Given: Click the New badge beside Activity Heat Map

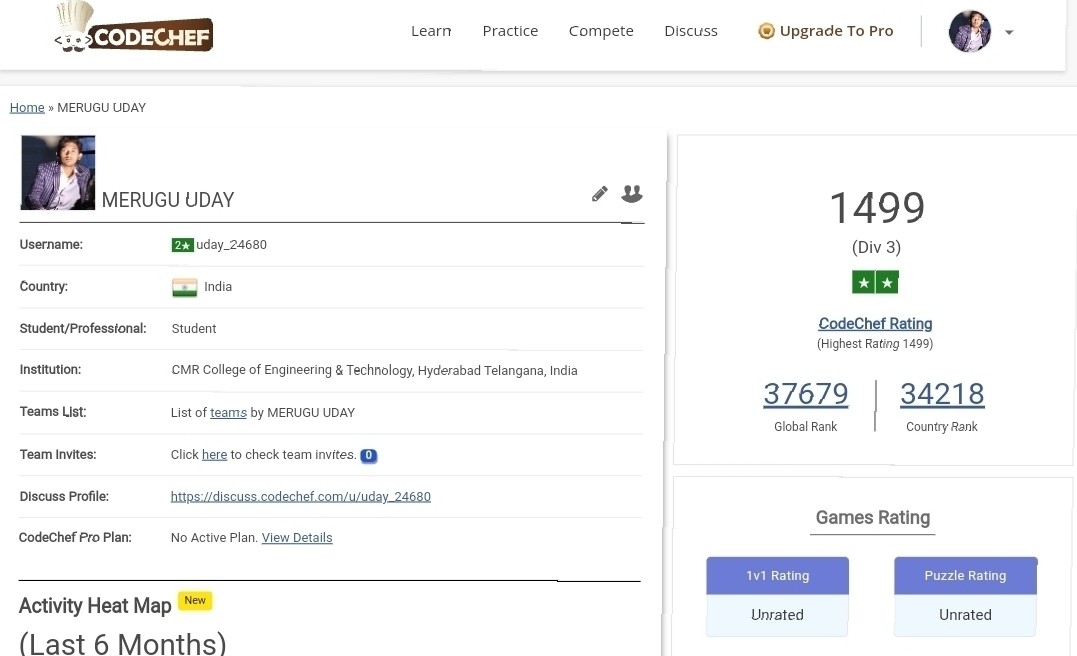Looking at the screenshot, I should coord(194,600).
